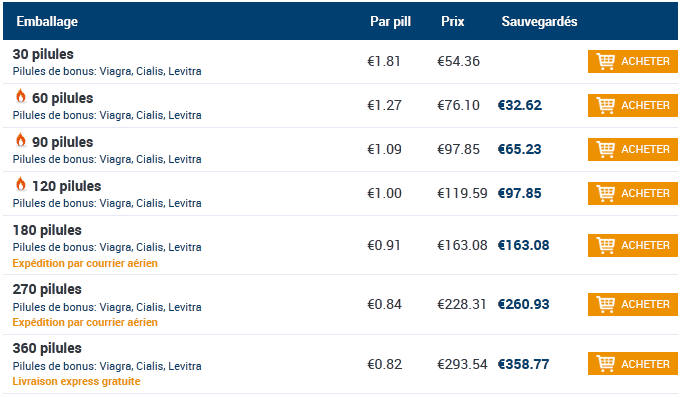Screen dimensions: 682x398
Task: Click the €358.77 savings amount
Action: click(x=523, y=364)
